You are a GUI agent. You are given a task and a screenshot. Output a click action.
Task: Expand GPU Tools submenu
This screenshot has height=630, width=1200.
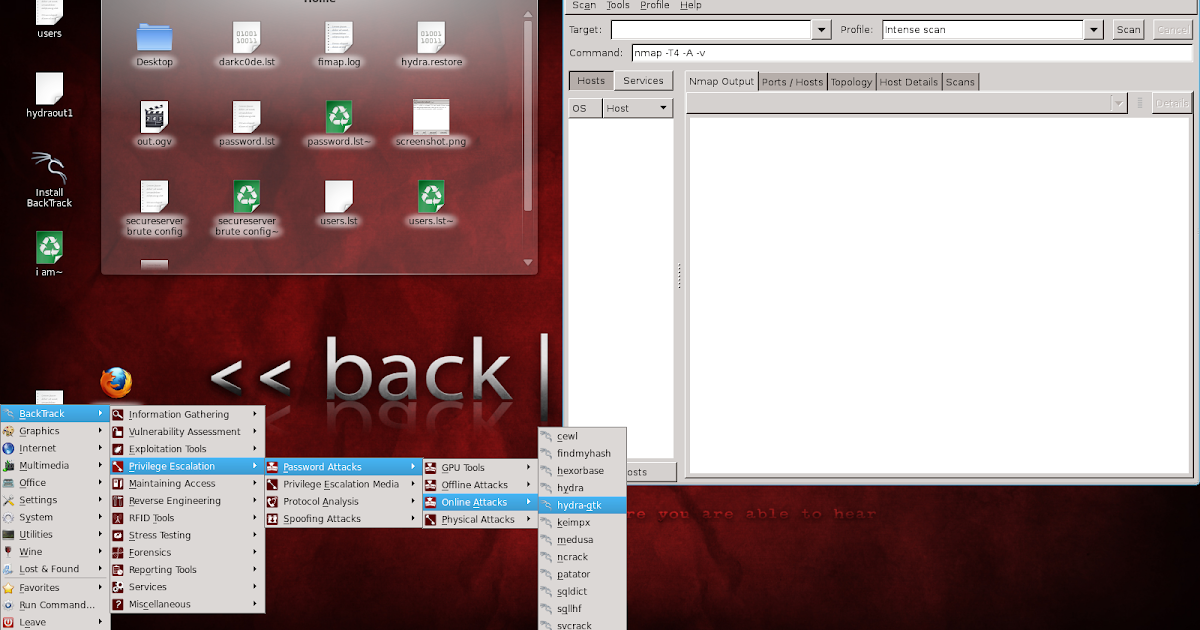click(480, 467)
